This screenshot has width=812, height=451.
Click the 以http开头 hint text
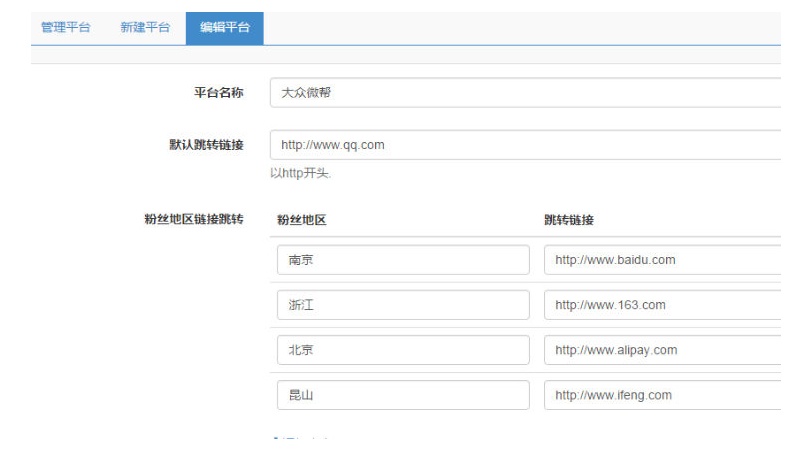tap(300, 173)
